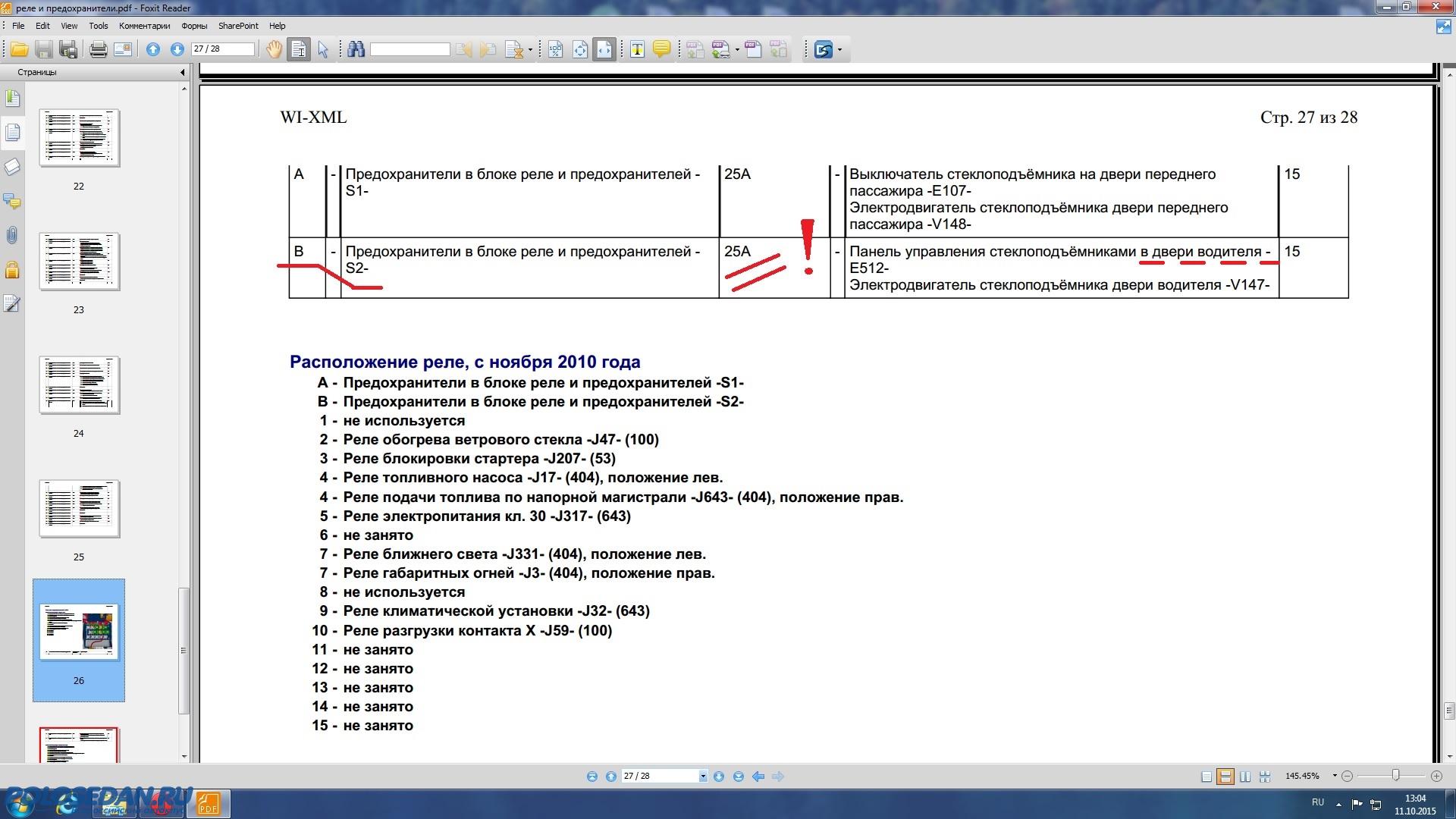Add a yellow Note comment
This screenshot has height=819, width=1456.
click(x=661, y=50)
